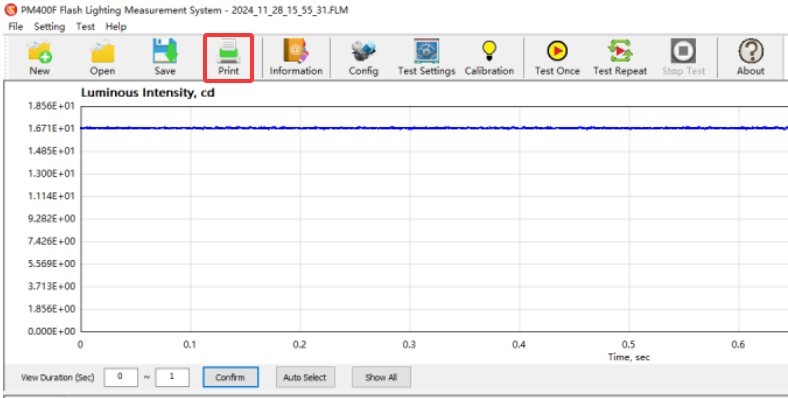Open the File menu

tap(16, 27)
